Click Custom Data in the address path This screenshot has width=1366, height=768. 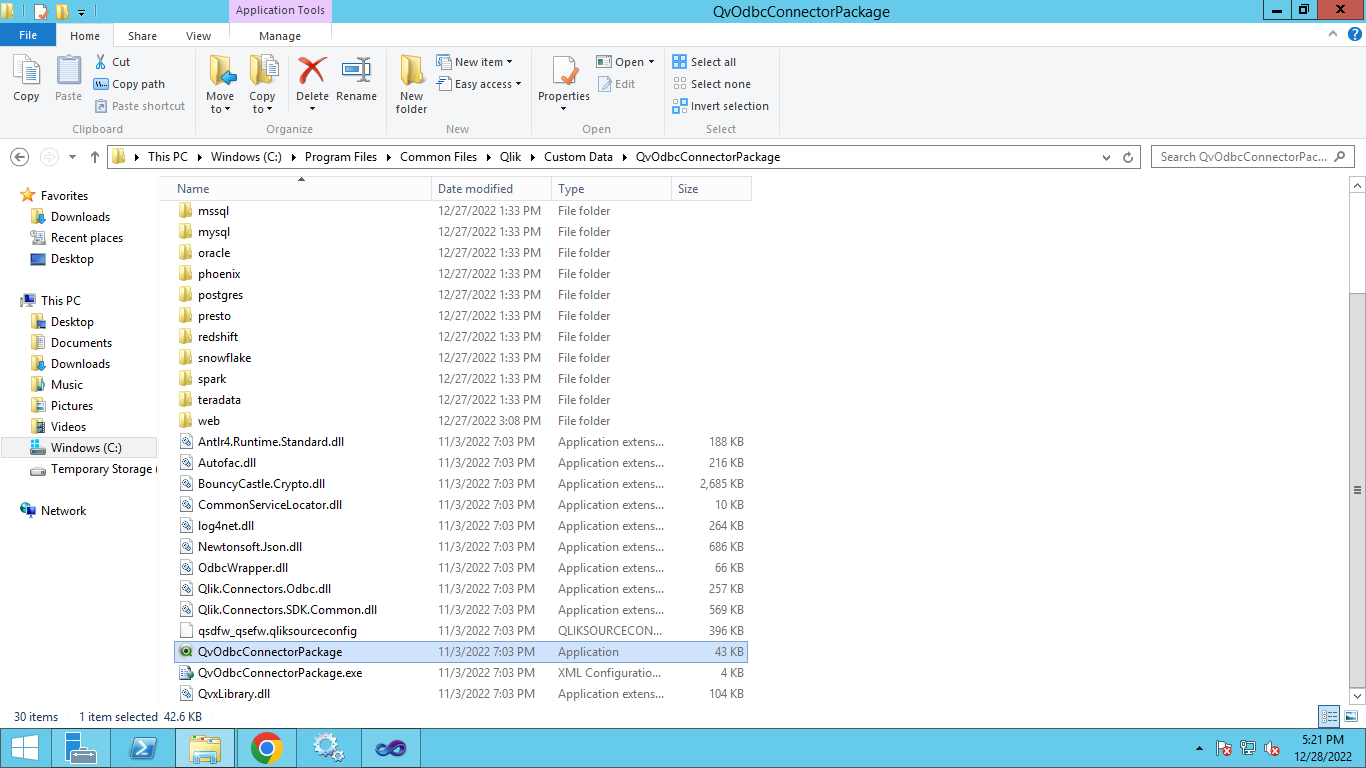pos(578,157)
